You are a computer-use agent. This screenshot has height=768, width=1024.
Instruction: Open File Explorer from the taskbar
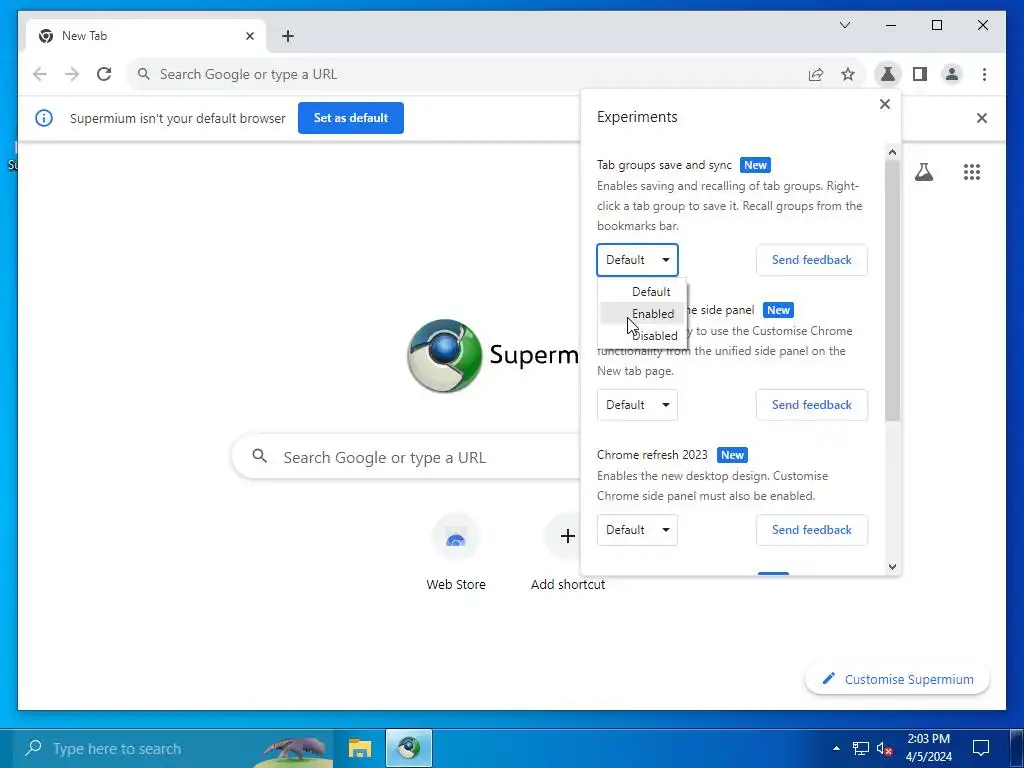359,748
